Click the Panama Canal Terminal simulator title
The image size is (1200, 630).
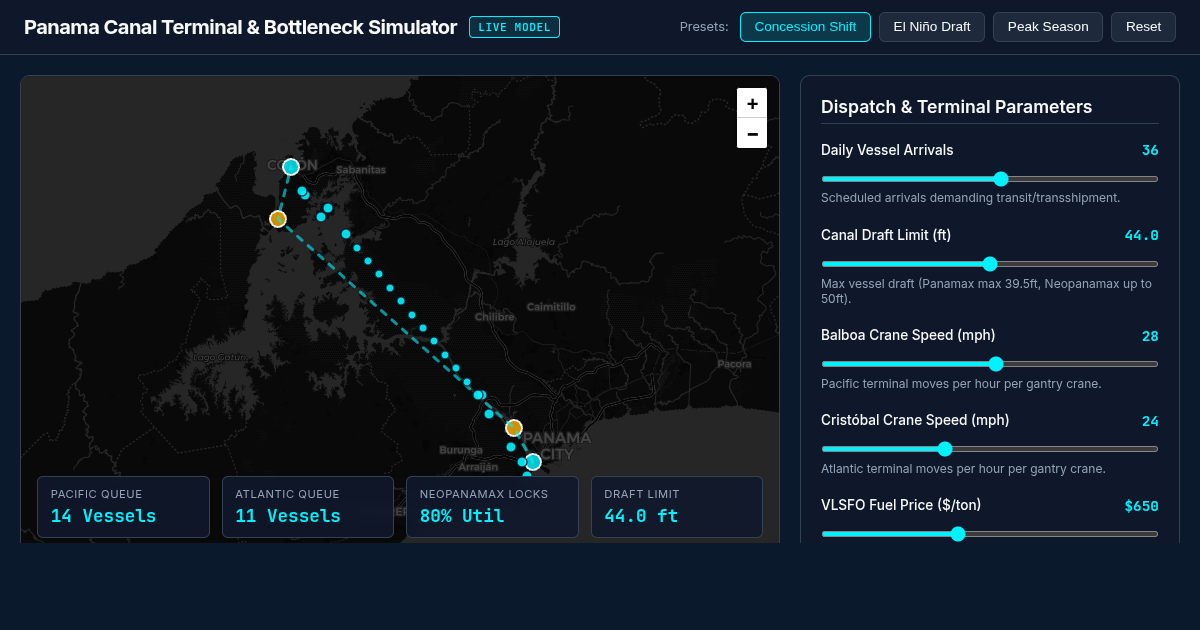(x=240, y=27)
